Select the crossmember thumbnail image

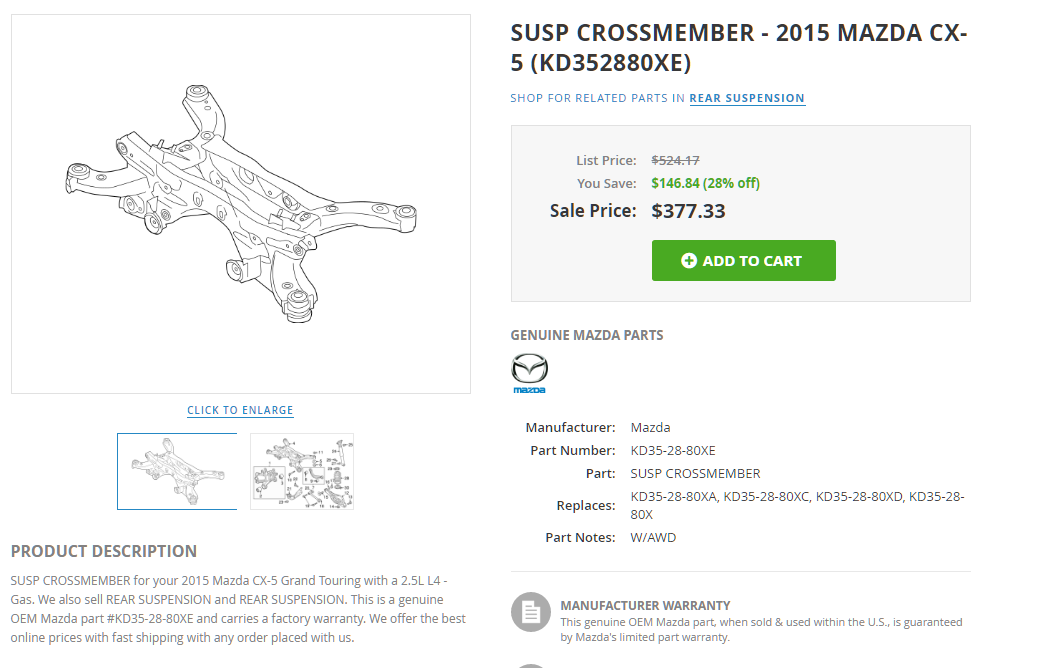[x=177, y=471]
